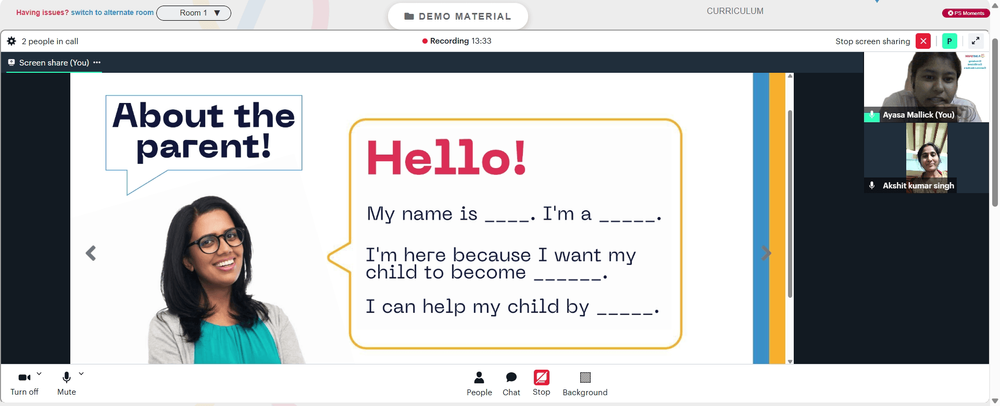
Task: Expand microphone options chevron
Action: click(x=81, y=373)
